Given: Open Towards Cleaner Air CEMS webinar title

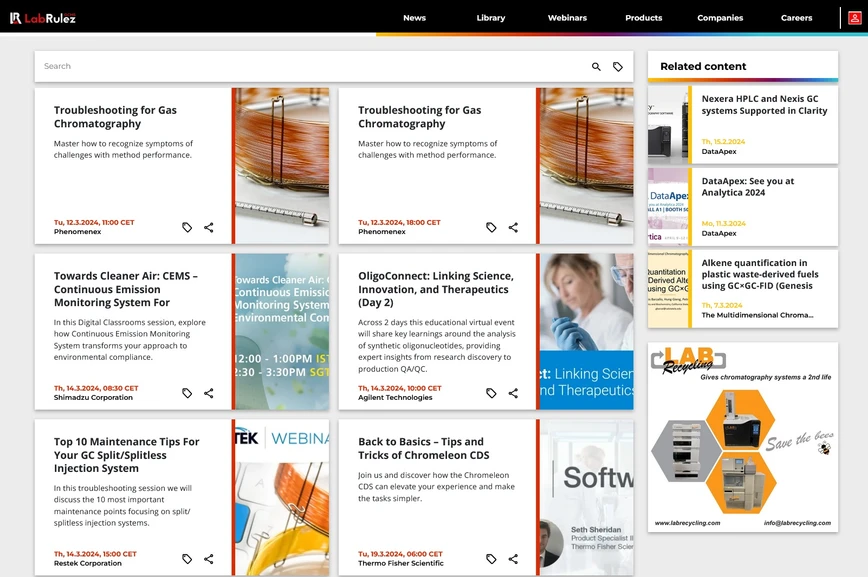Looking at the screenshot, I should [x=126, y=289].
